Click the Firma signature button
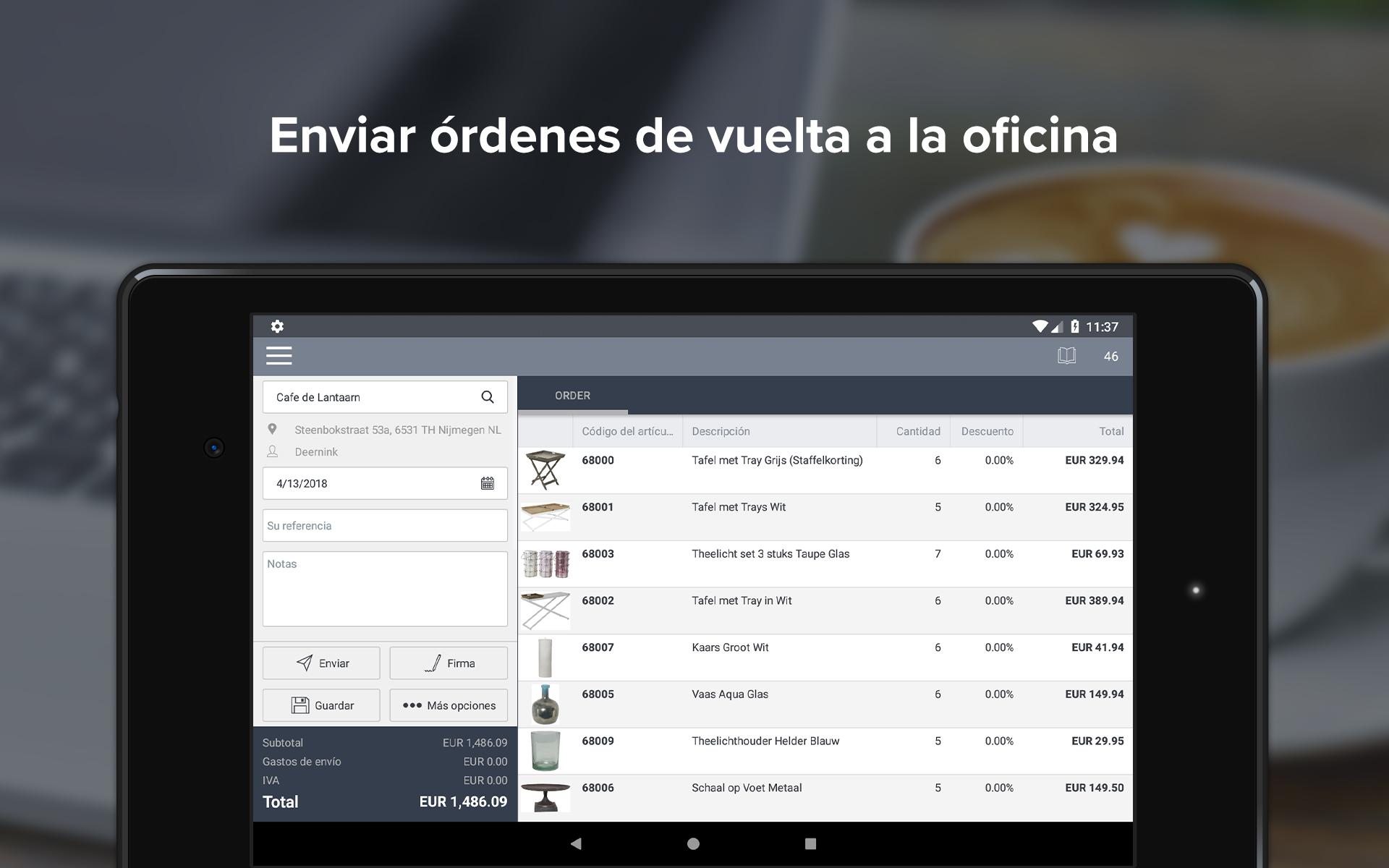This screenshot has width=1389, height=868. 449,663
